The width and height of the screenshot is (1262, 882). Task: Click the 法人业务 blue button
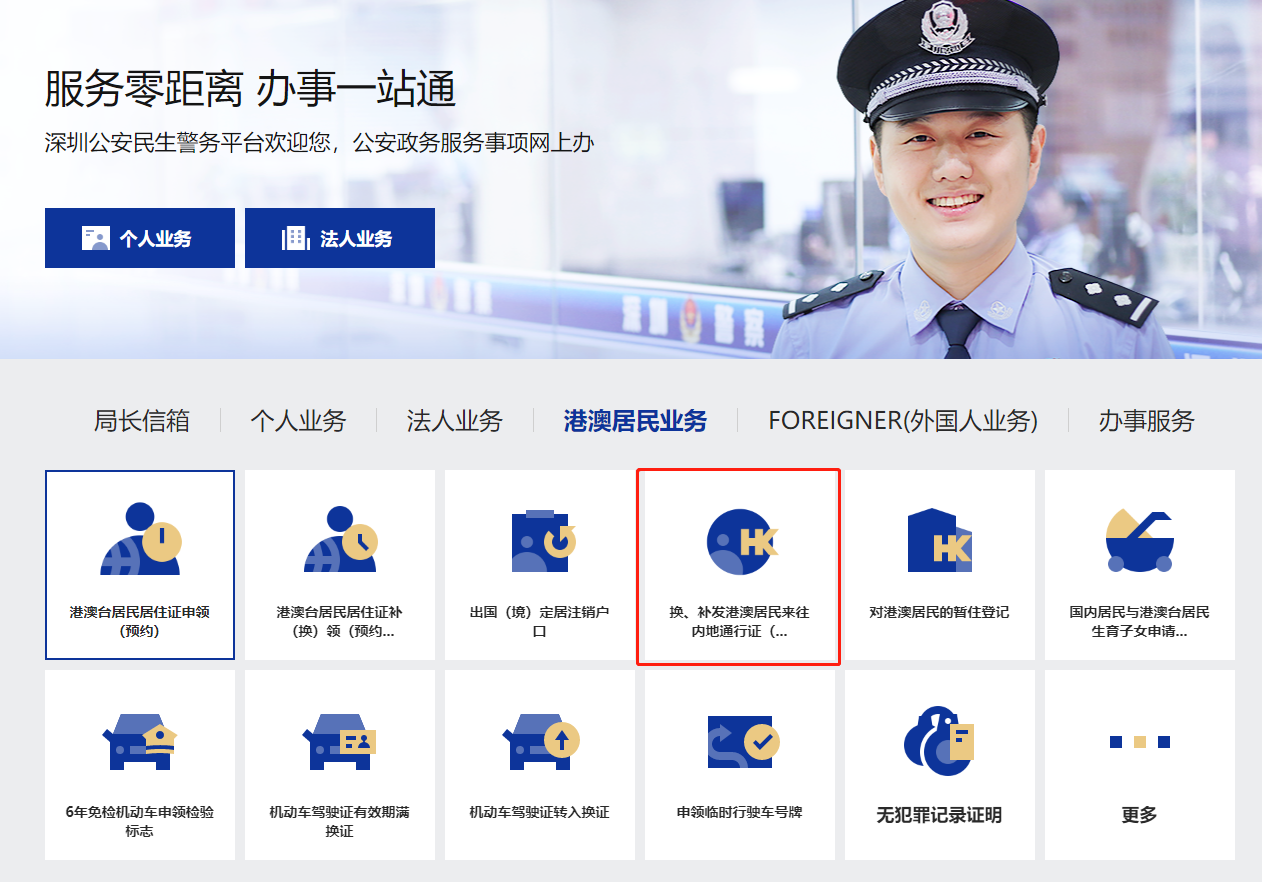340,238
